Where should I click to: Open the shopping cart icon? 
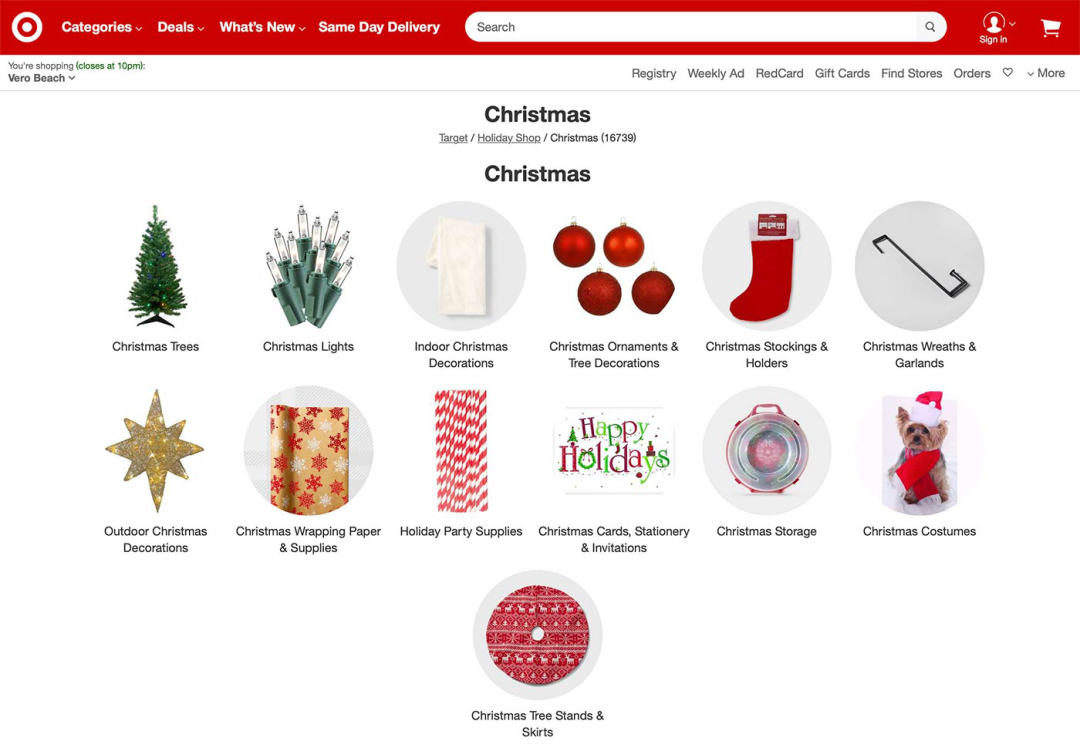click(1050, 28)
